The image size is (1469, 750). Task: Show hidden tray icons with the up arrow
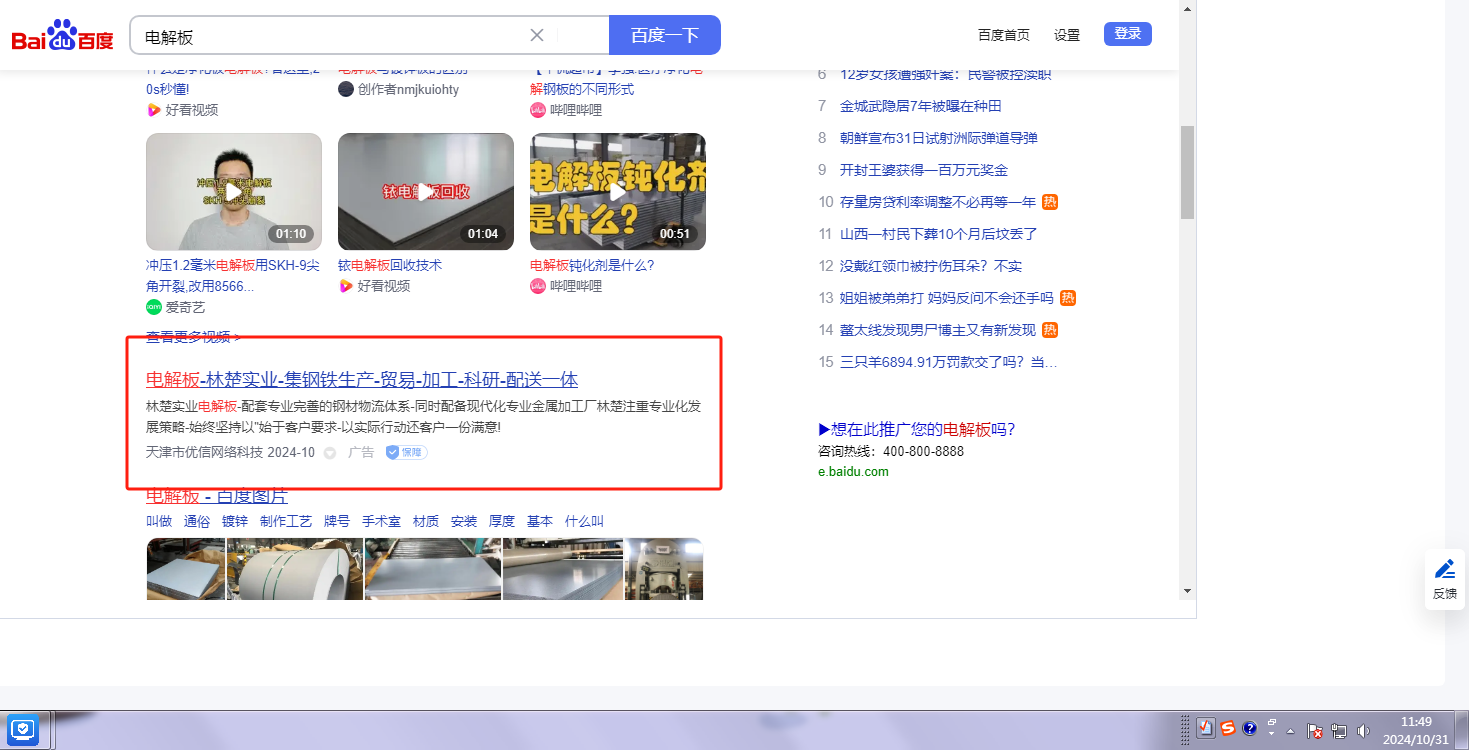1290,730
